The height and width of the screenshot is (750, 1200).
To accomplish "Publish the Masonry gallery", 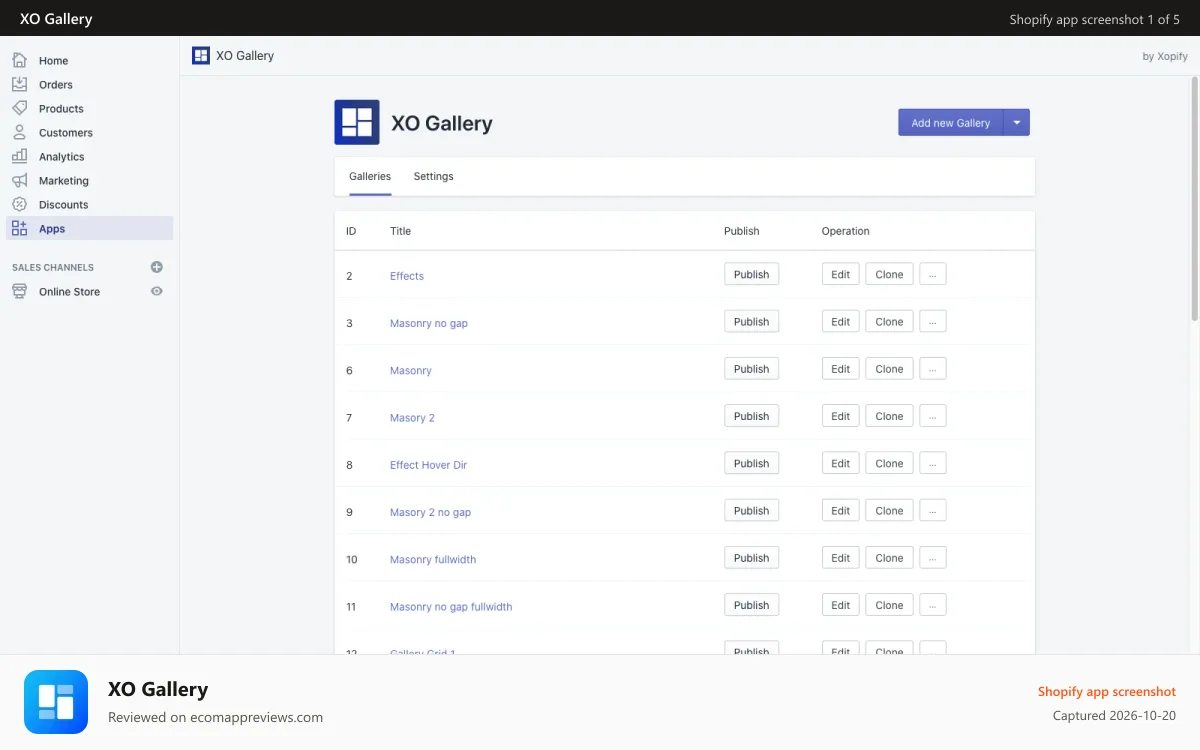I will pyautogui.click(x=751, y=368).
